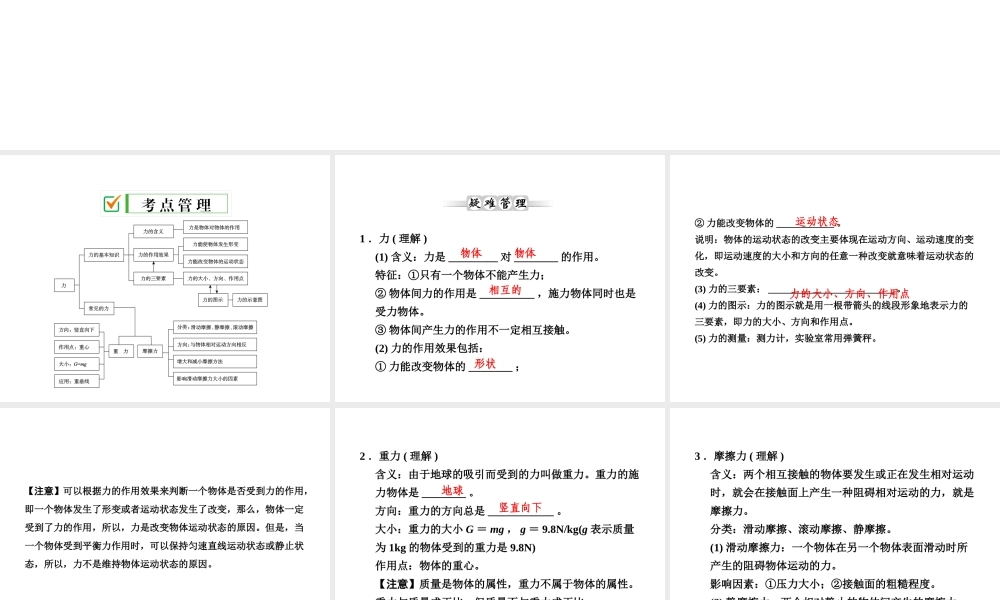Click the formula line 重力的大小 G = mg

click(504, 529)
